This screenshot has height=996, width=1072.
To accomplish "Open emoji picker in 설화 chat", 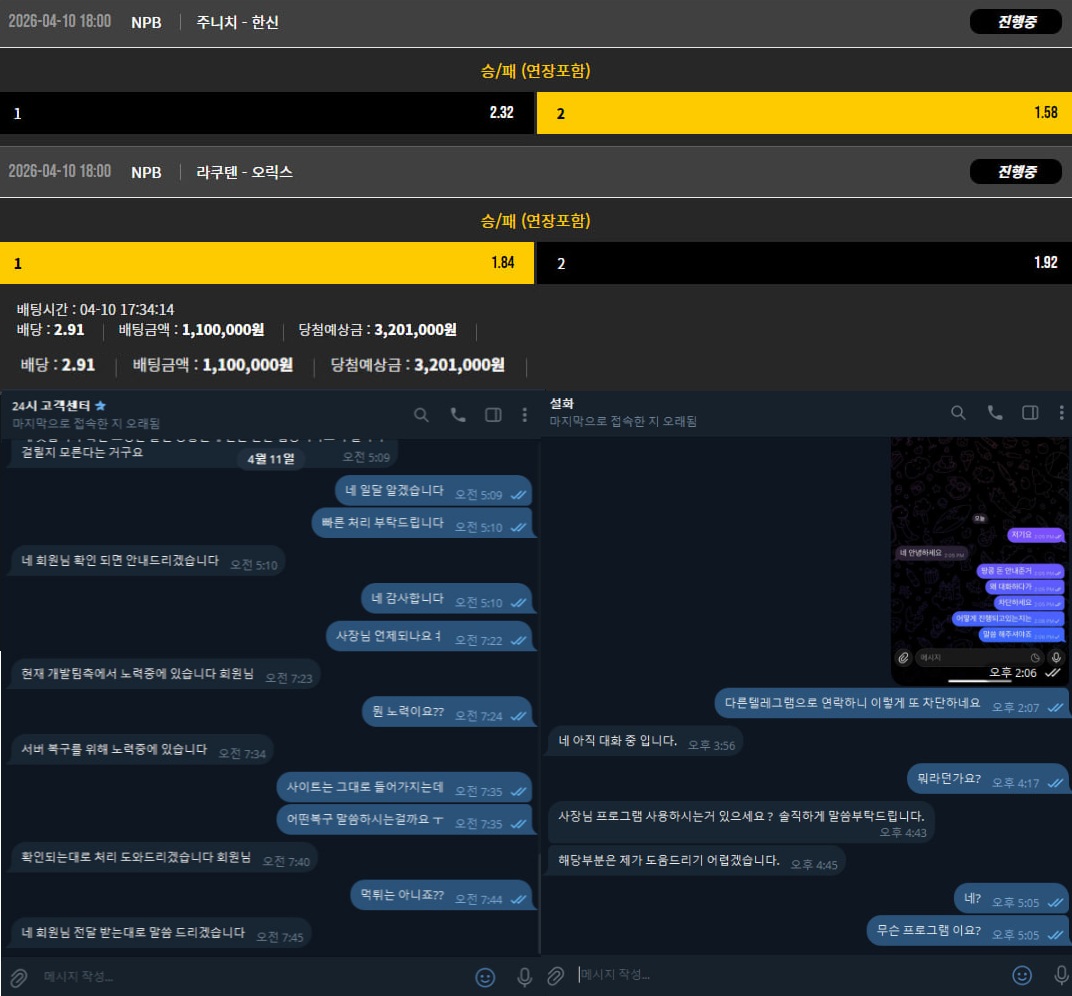I will (x=1022, y=975).
